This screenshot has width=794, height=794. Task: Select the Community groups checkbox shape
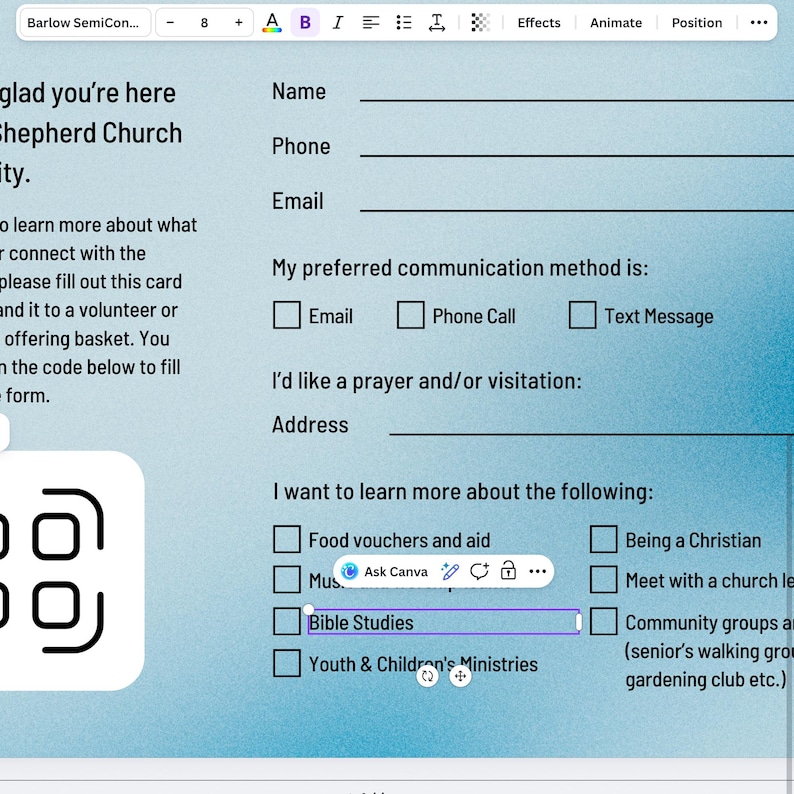click(604, 621)
